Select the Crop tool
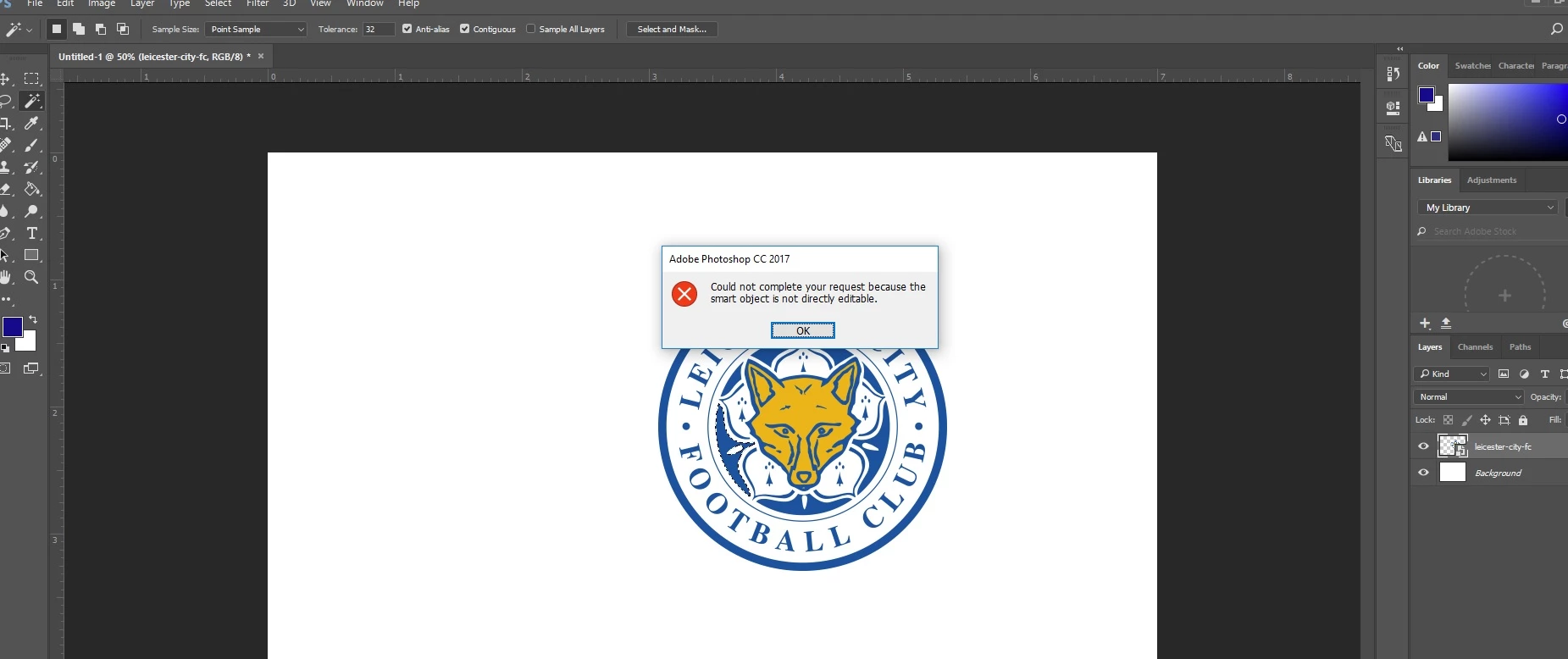This screenshot has width=1568, height=659. click(x=5, y=123)
